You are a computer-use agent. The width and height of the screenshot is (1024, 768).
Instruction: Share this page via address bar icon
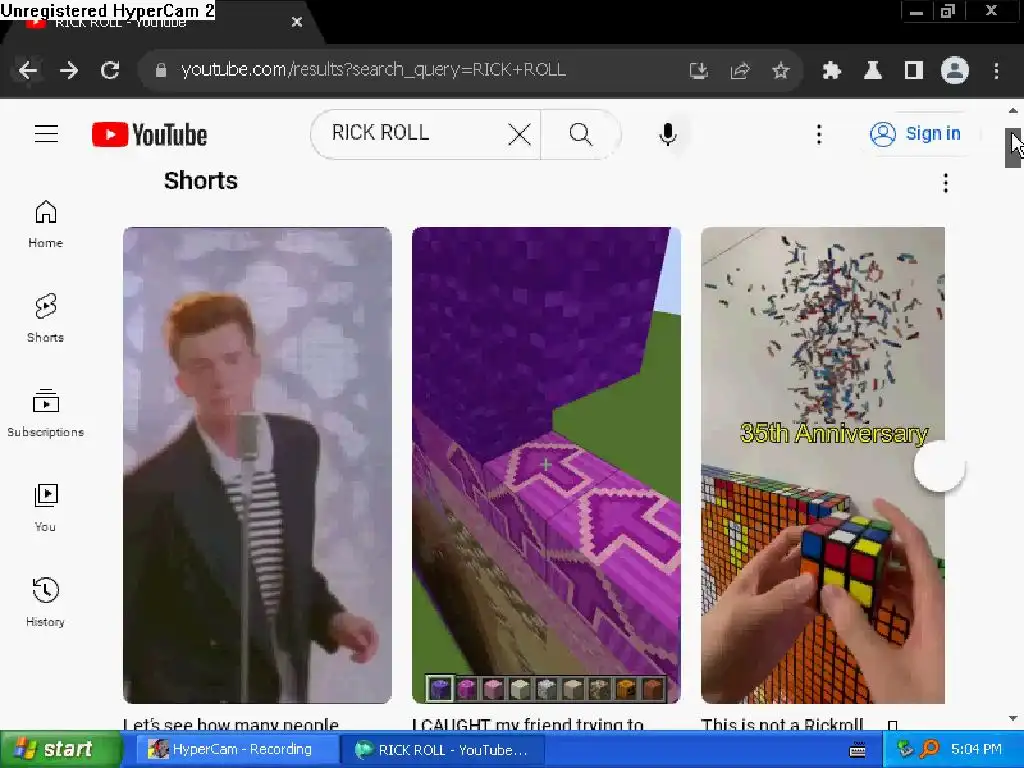739,71
